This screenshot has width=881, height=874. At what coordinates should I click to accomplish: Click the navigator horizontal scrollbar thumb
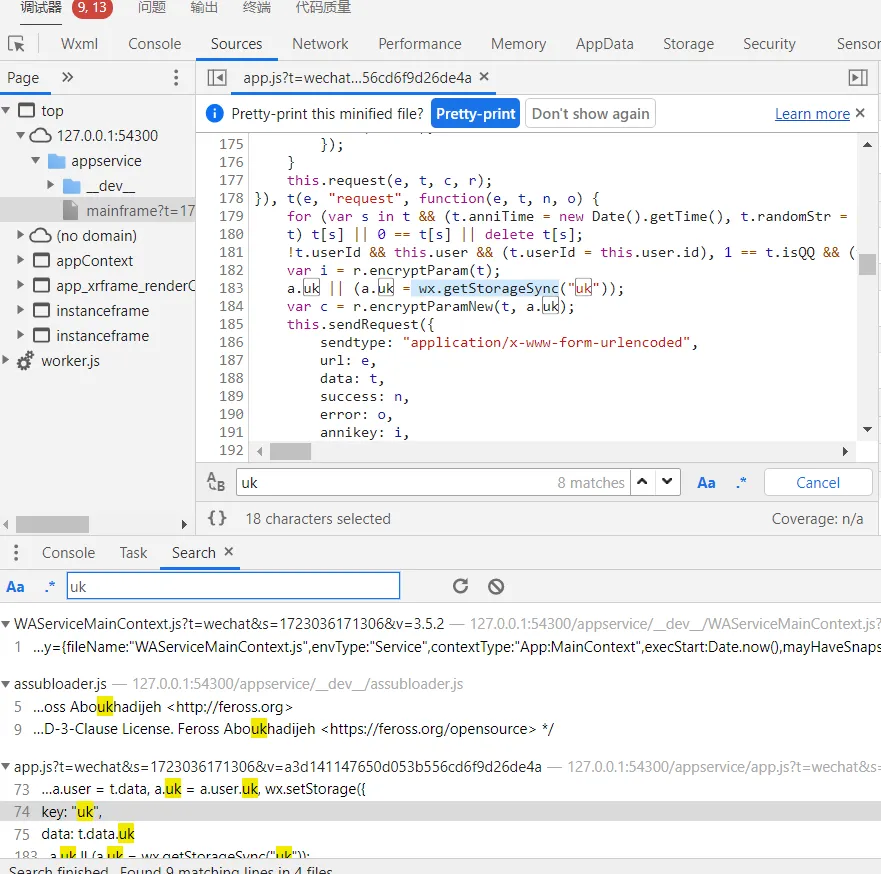pyautogui.click(x=52, y=524)
